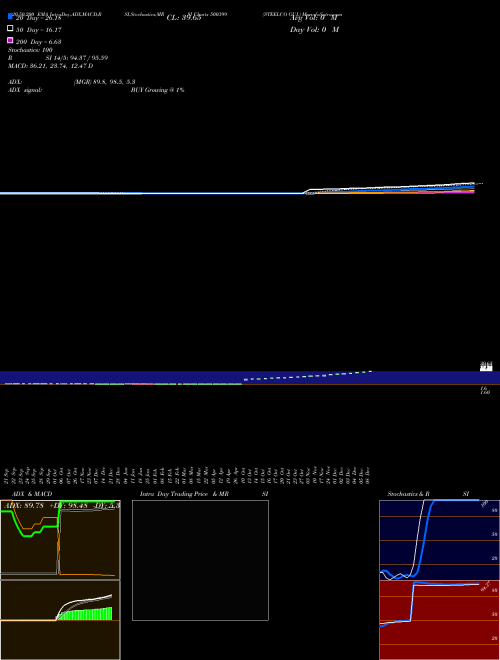The image size is (500, 660).
Task: Open the MACD histogram thumbnail with green bars
Action: click(60, 620)
